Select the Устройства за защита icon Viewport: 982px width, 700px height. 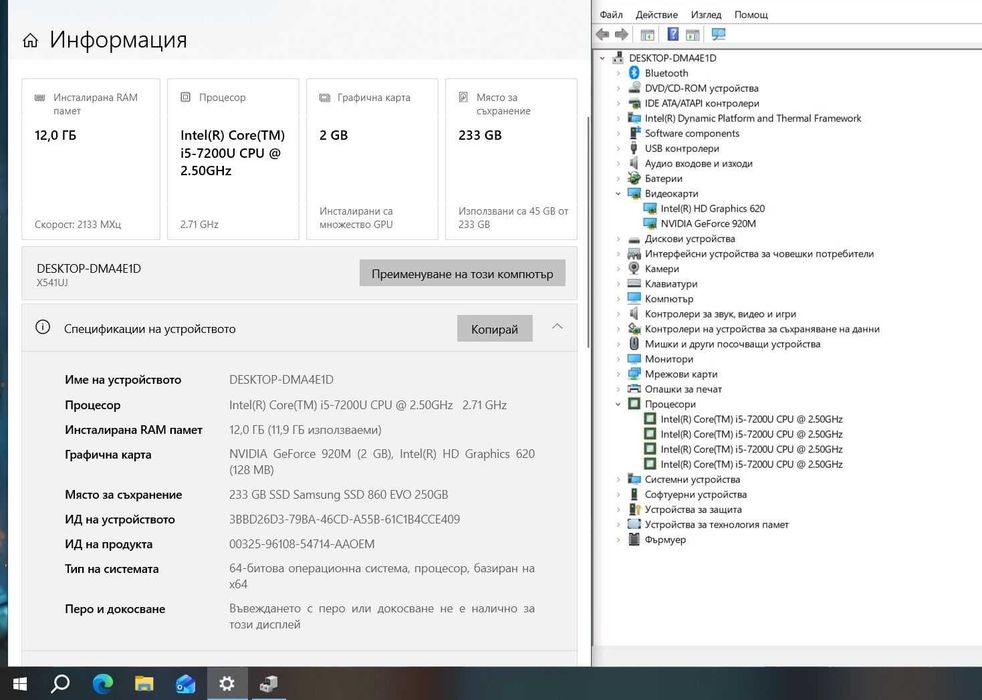pyautogui.click(x=634, y=509)
